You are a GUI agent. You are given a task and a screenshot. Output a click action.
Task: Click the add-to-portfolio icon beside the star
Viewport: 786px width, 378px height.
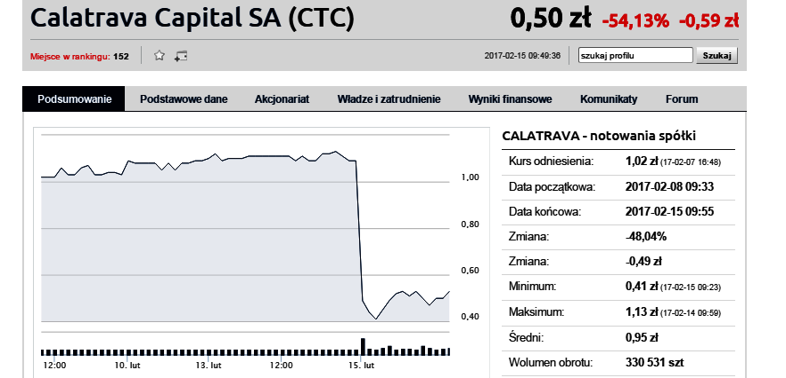click(x=180, y=56)
